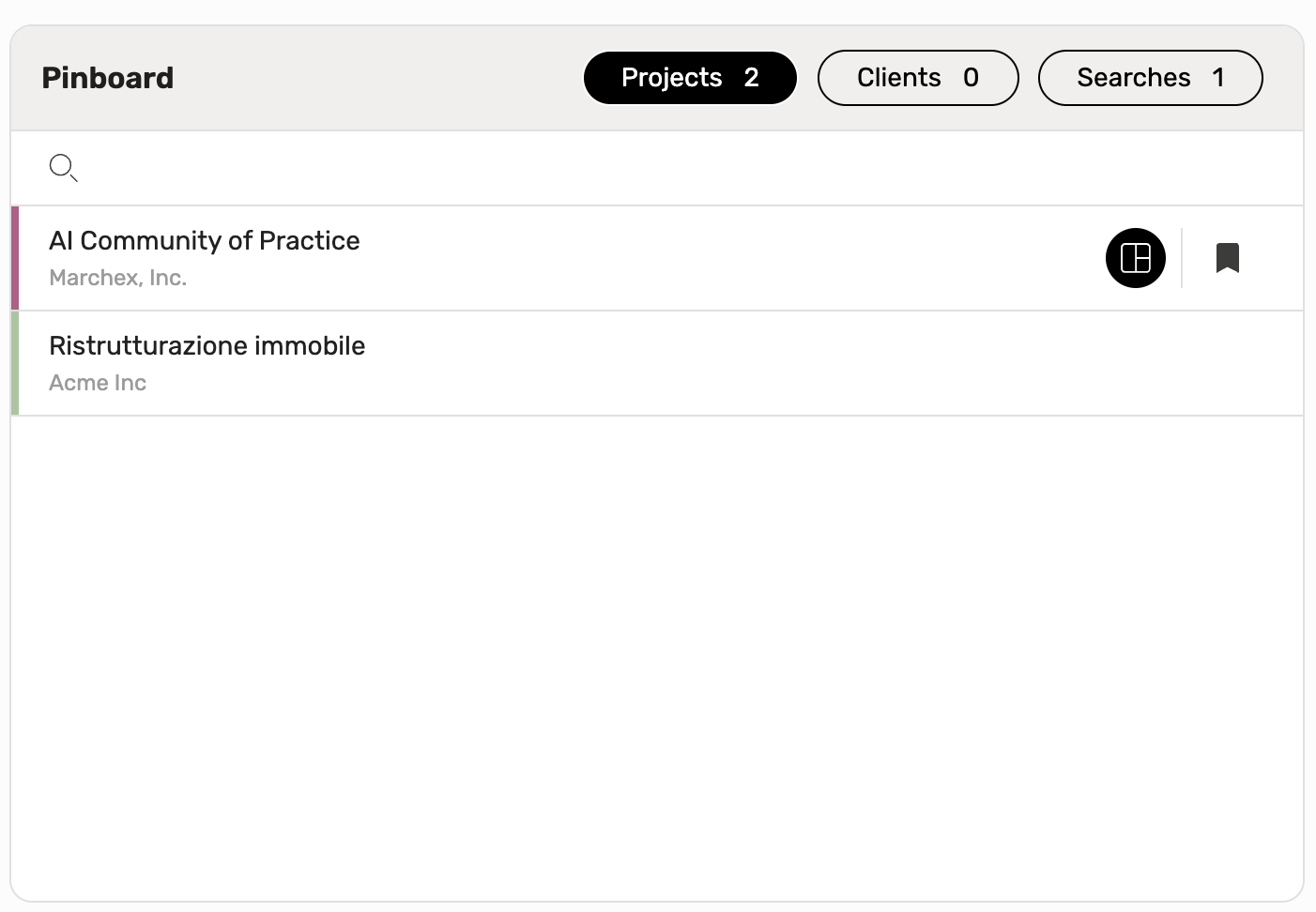This screenshot has width=1316, height=912.
Task: Click the count 2 on Projects tab
Action: (x=751, y=78)
